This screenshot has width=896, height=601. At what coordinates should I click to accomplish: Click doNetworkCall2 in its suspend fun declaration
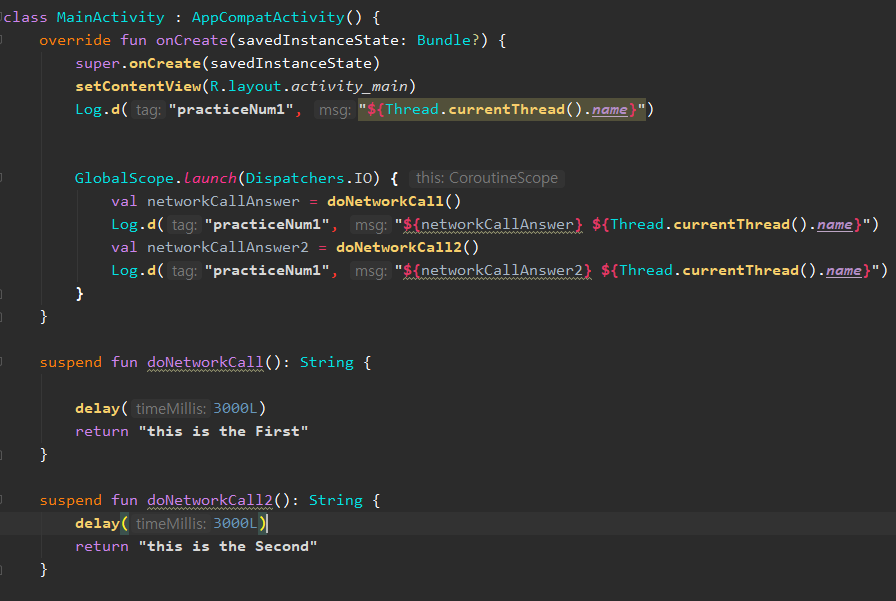pos(210,500)
